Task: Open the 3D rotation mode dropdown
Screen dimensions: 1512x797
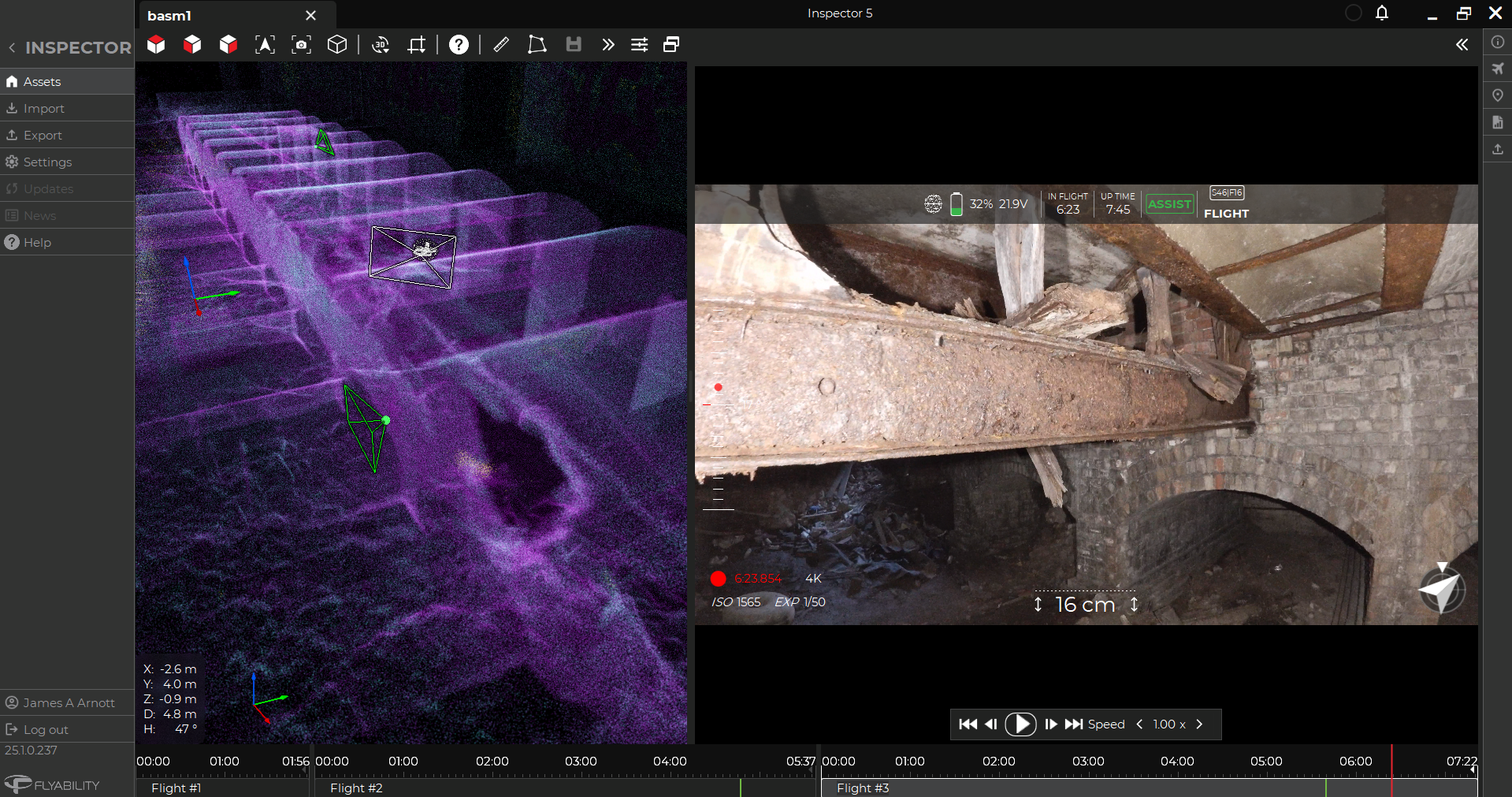Action: coord(381,45)
